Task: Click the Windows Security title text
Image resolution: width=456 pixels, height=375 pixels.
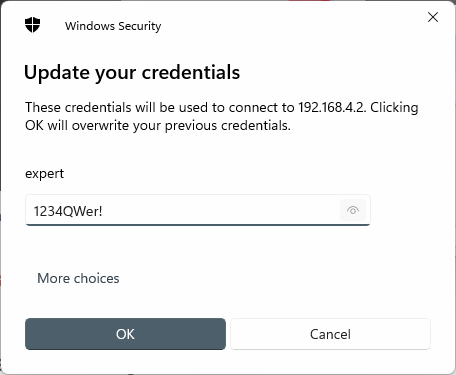Action: point(113,26)
